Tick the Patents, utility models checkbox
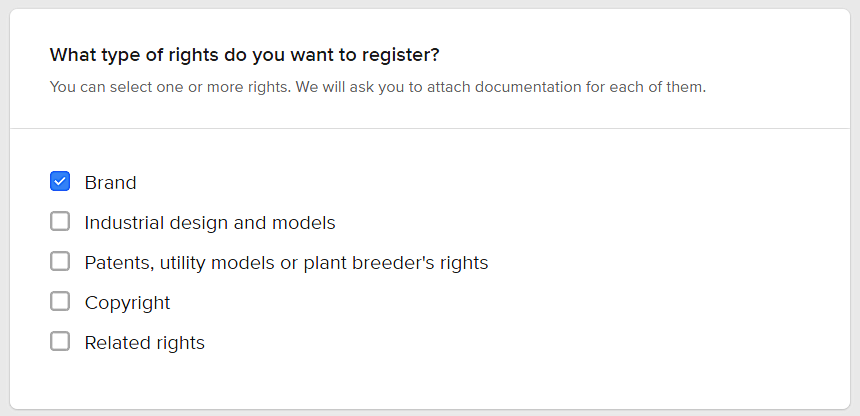 click(x=60, y=262)
